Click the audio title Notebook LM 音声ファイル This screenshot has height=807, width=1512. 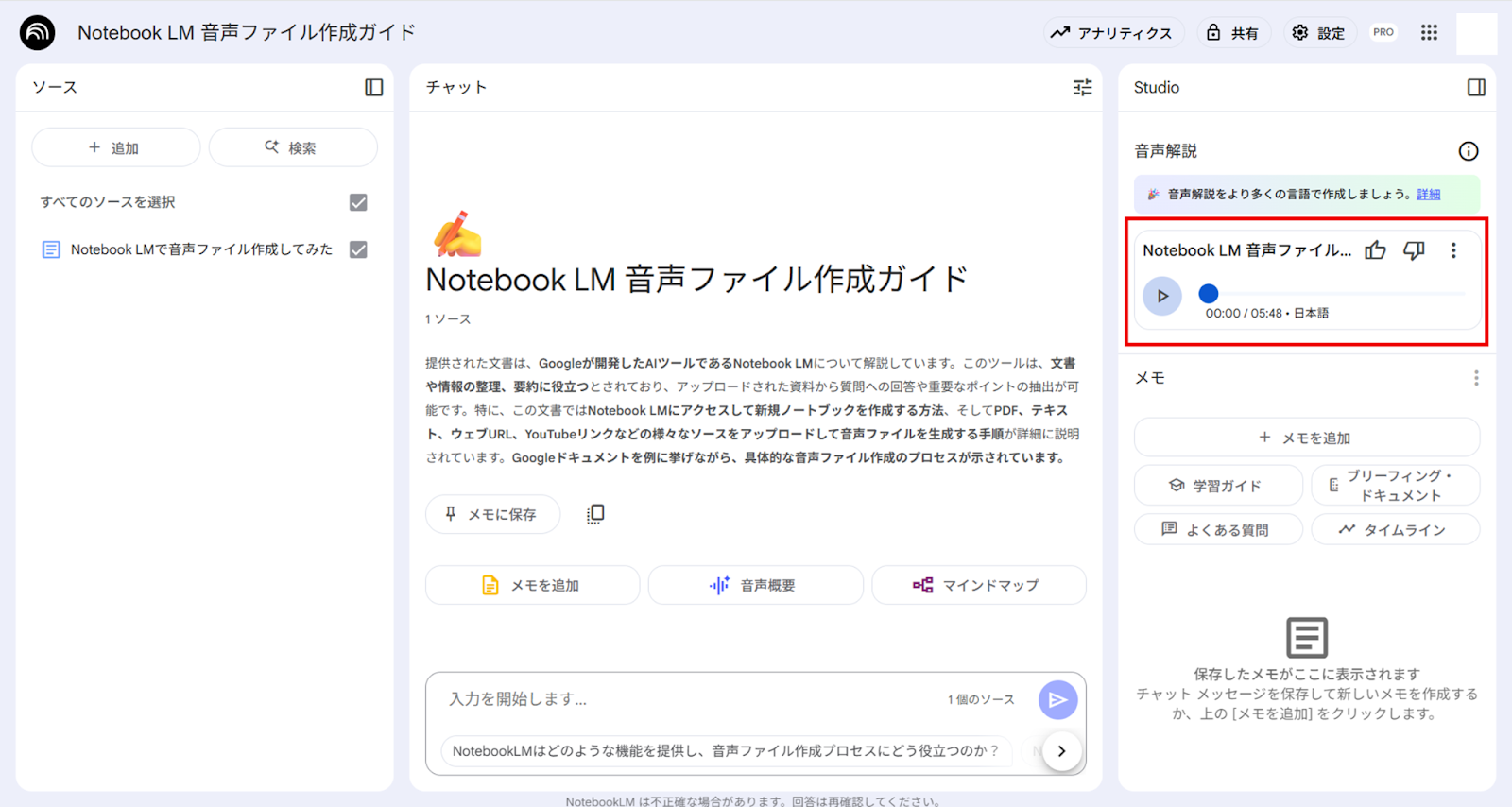point(1246,250)
